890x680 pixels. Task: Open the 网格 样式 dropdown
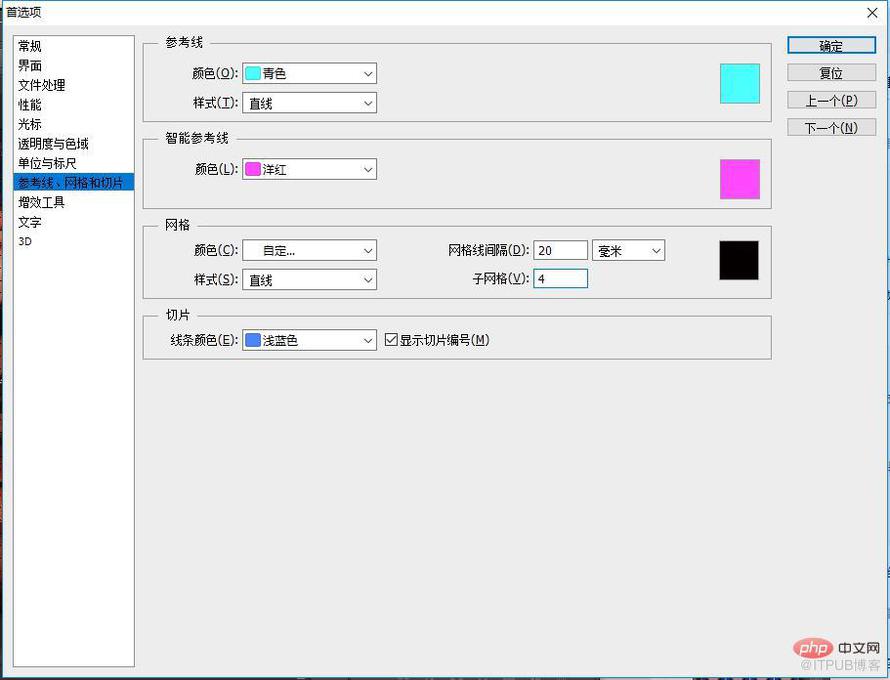pos(309,280)
